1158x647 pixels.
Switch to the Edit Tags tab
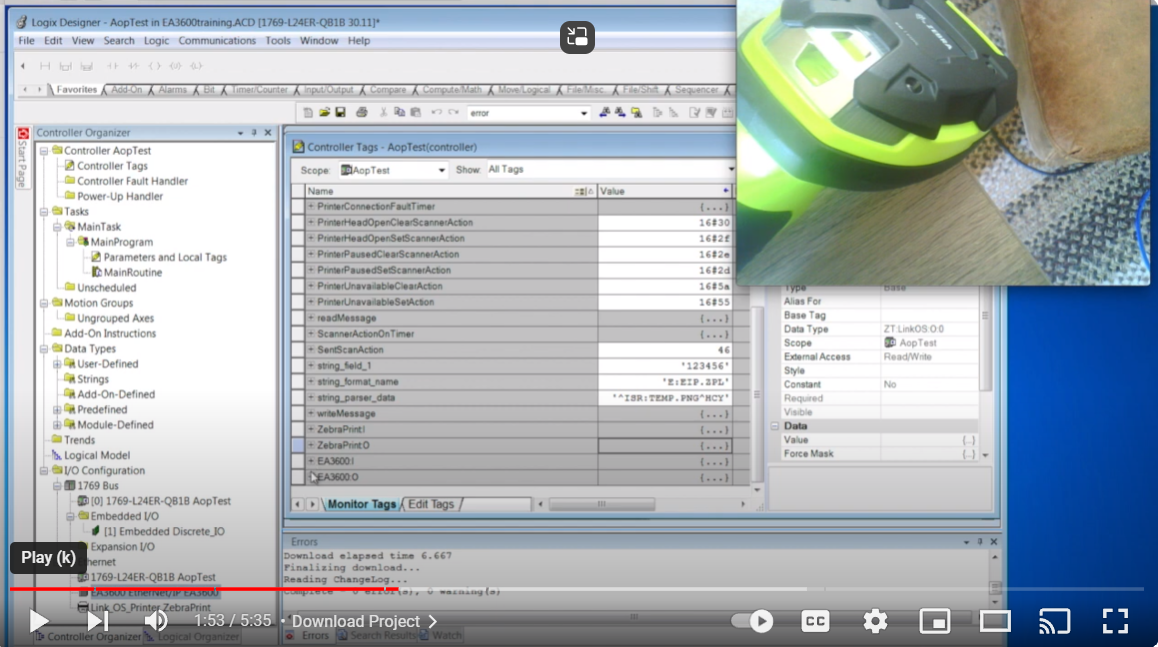tap(431, 504)
